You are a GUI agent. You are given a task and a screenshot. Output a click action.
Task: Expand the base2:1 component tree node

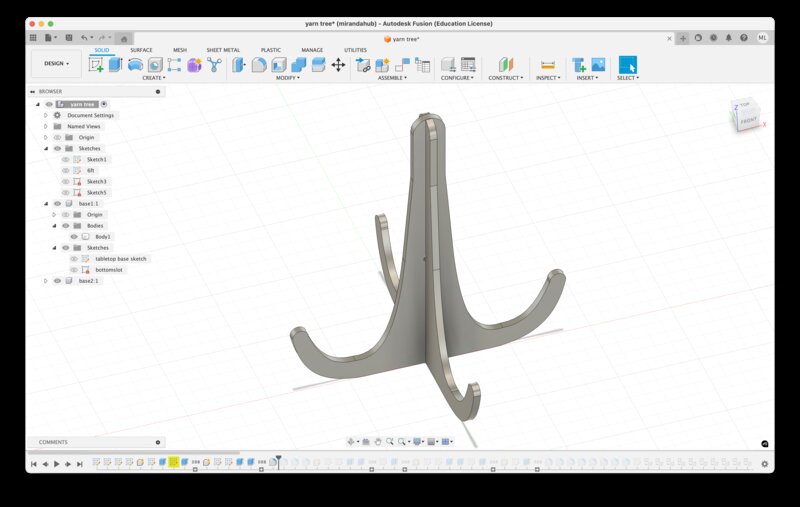(x=45, y=281)
